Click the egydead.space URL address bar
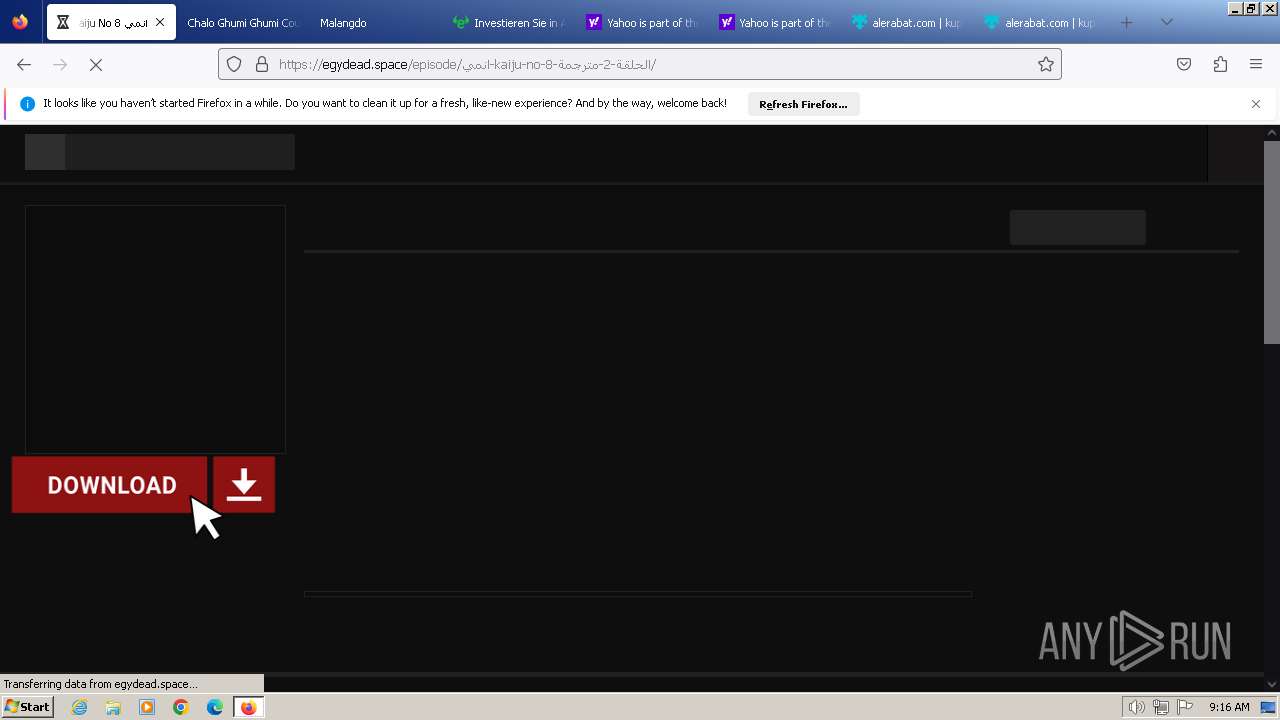 point(640,64)
